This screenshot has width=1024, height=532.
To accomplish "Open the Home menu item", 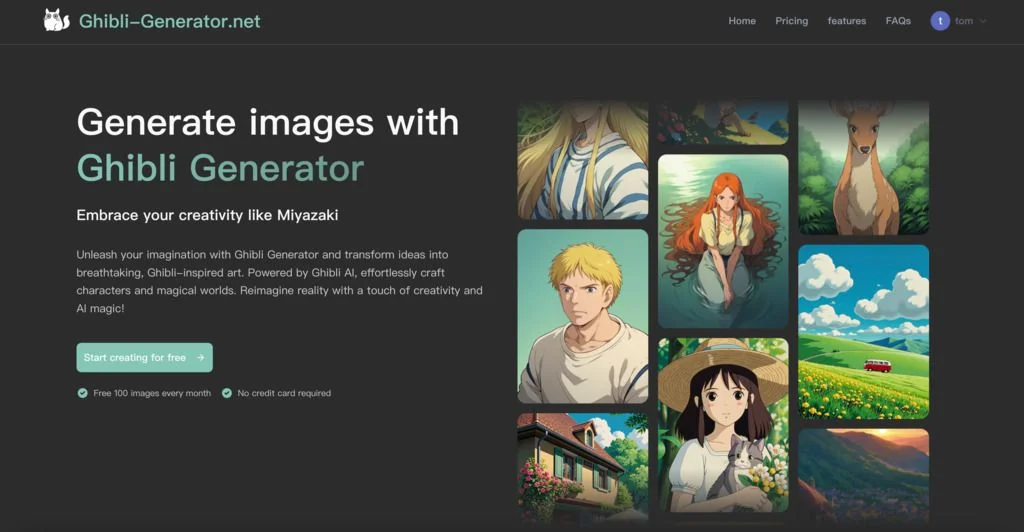I will [742, 21].
